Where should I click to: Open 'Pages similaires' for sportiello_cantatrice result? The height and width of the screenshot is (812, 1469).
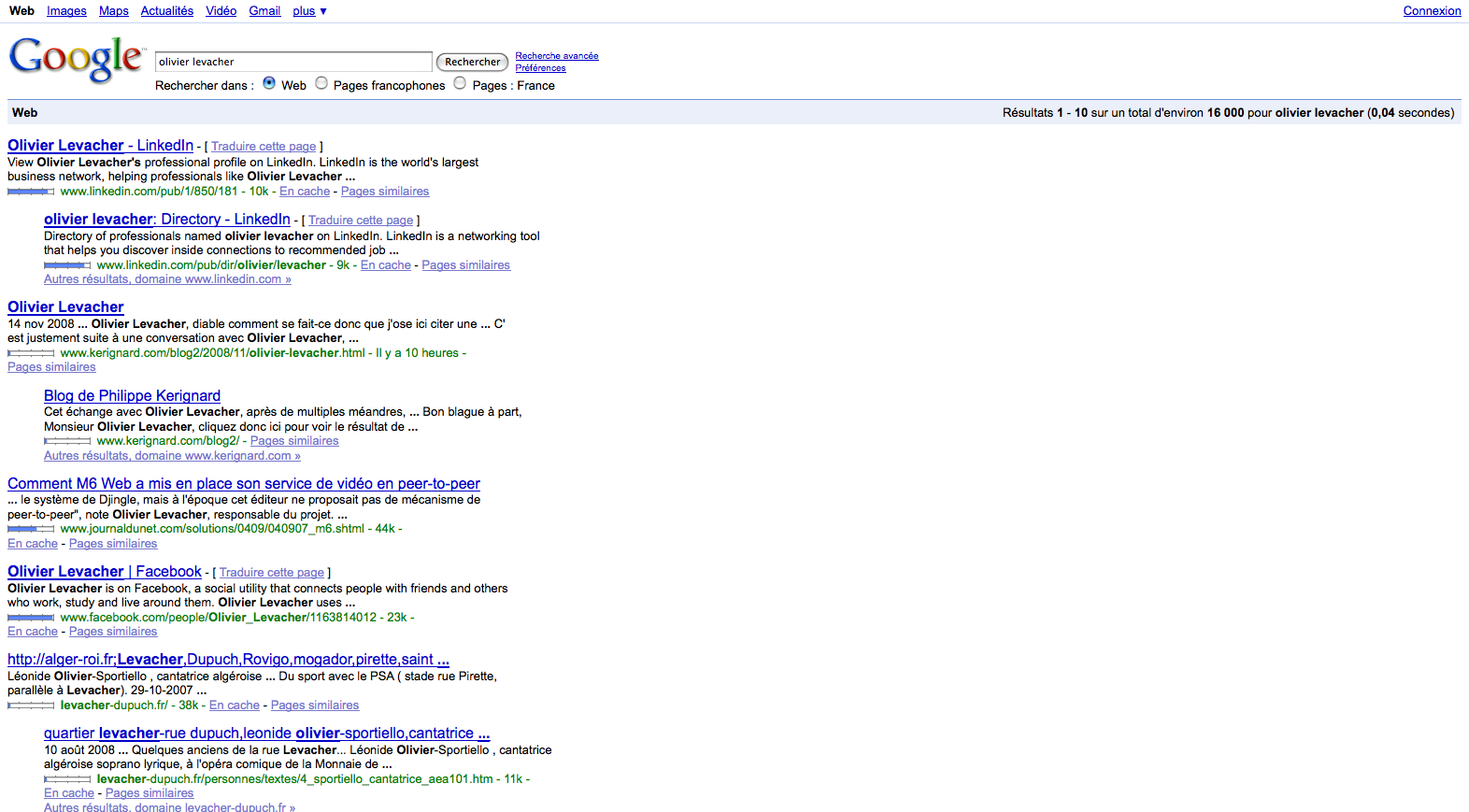[150, 793]
